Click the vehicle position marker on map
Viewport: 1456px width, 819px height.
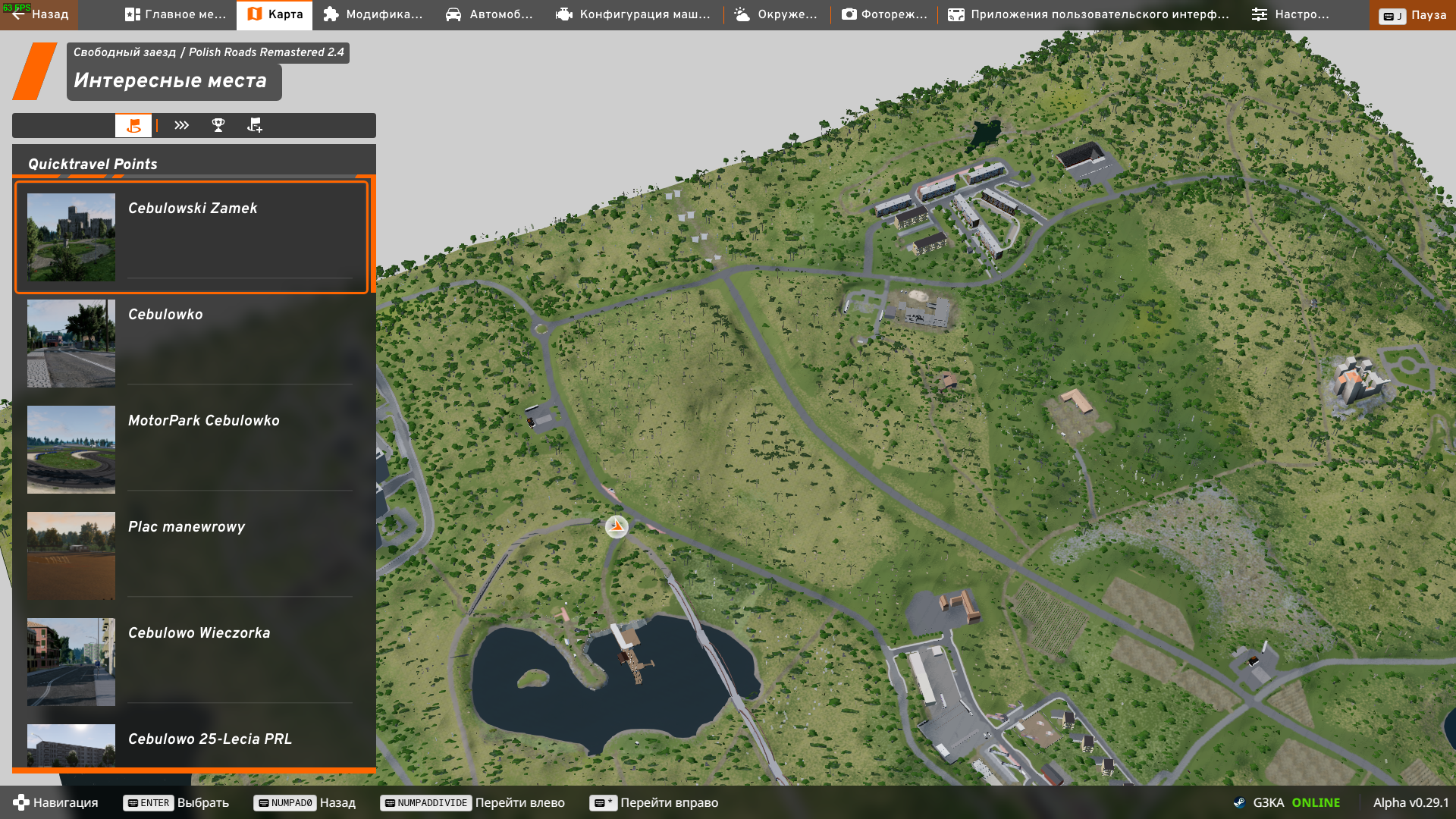click(x=617, y=526)
